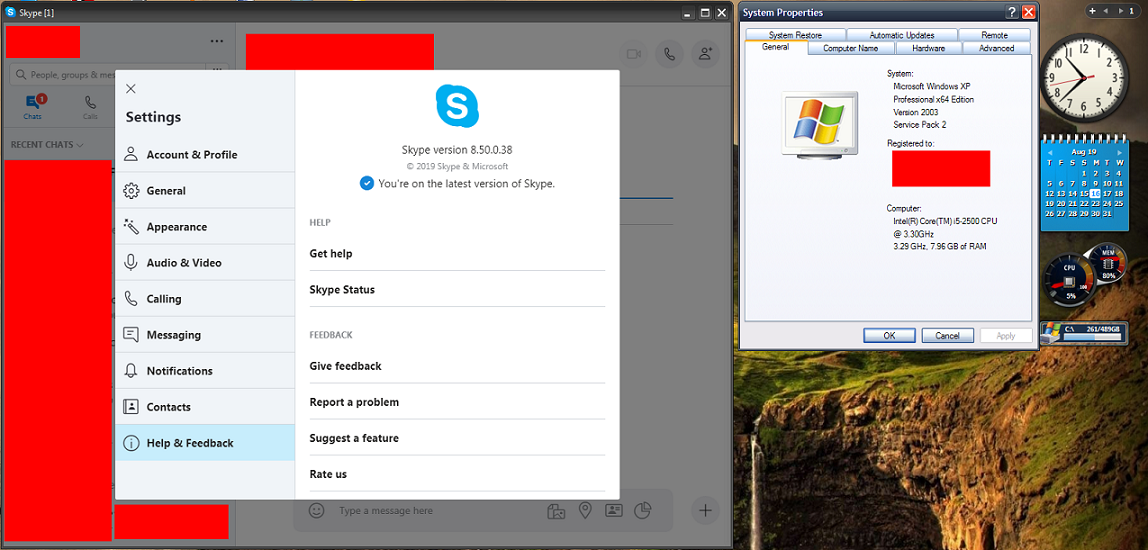The width and height of the screenshot is (1148, 550).
Task: Click the add files/media icon in the message bar
Action: tap(556, 510)
